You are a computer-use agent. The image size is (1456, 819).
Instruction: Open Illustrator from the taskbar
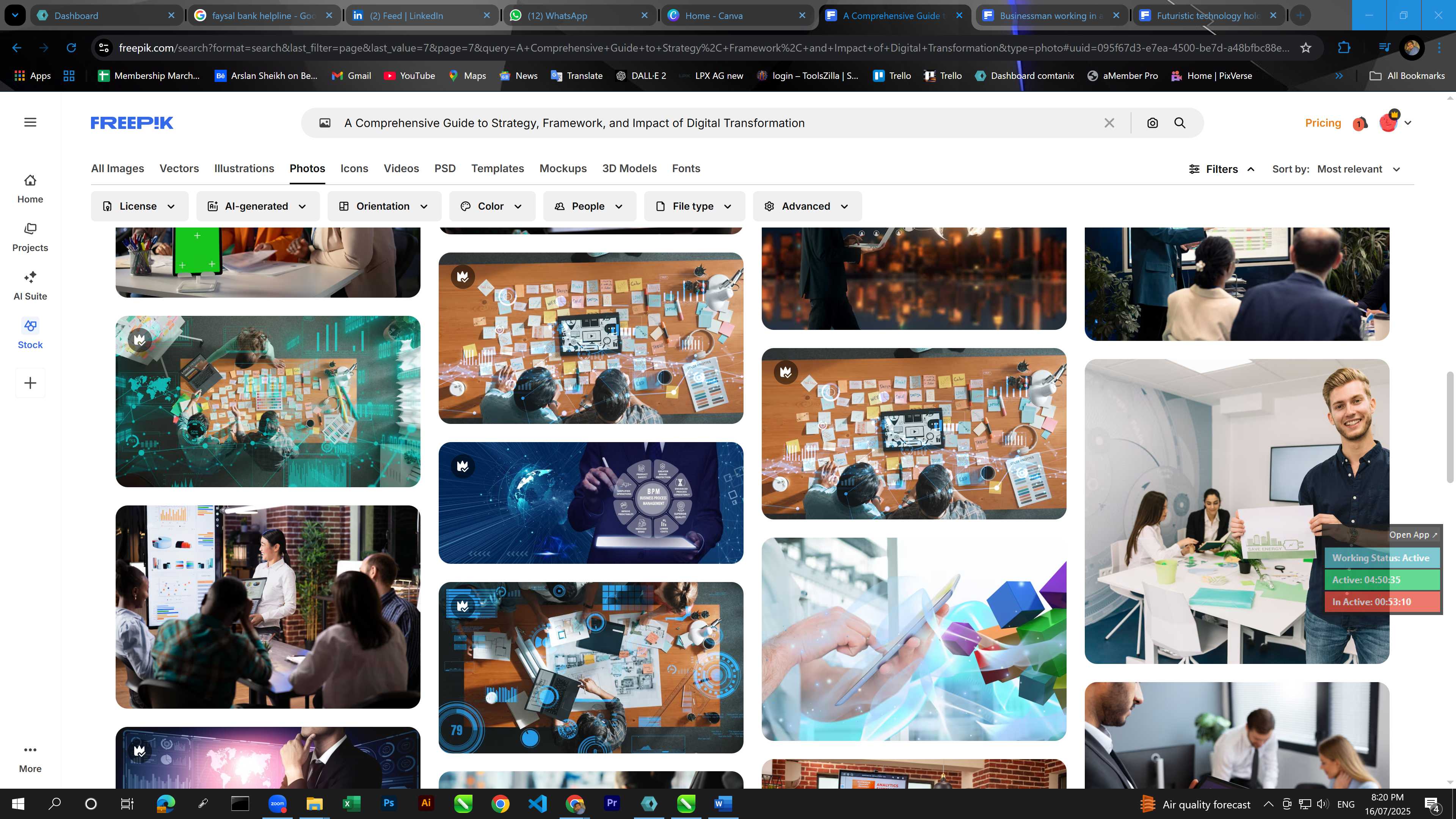(x=425, y=803)
